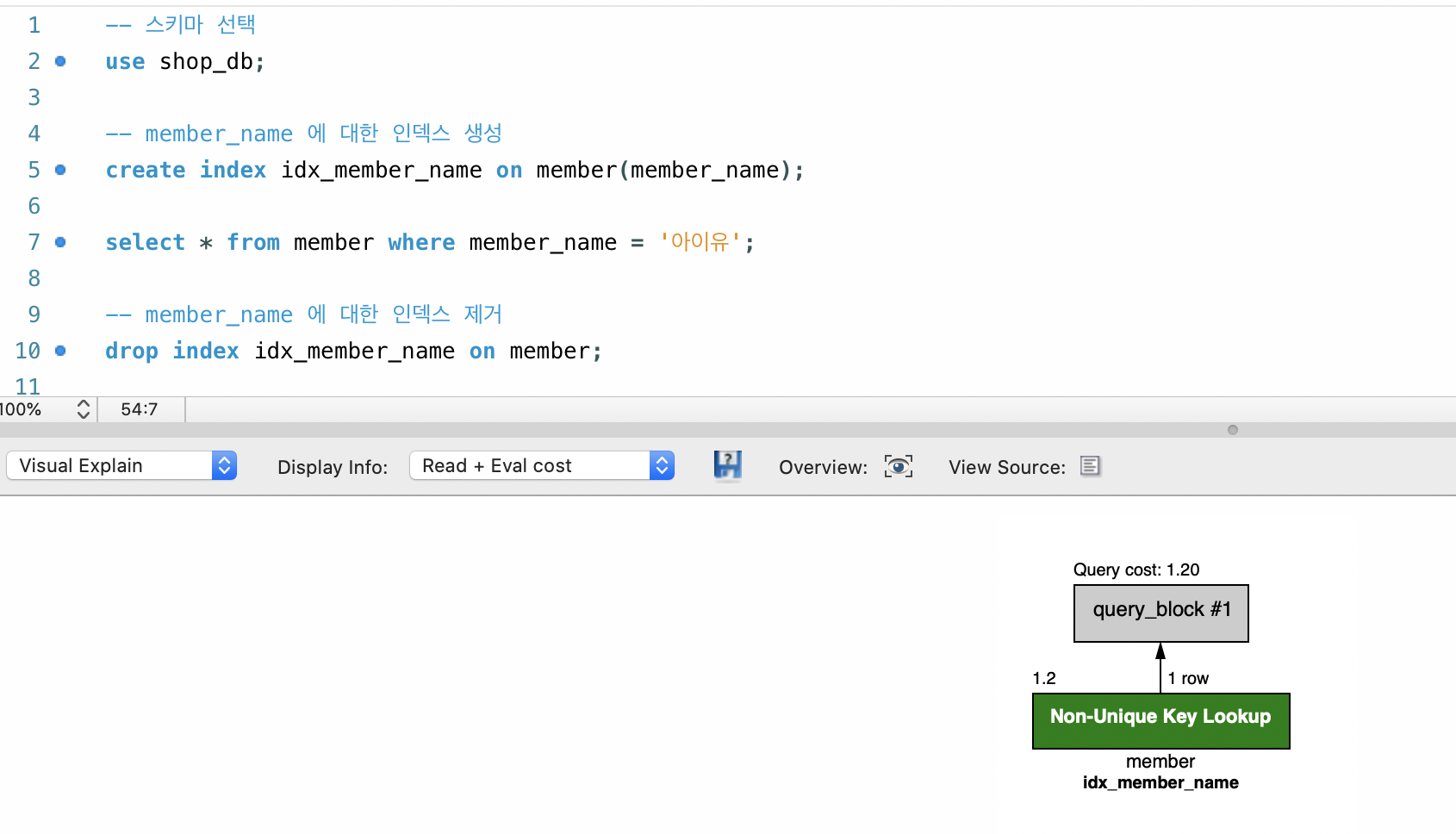The width and height of the screenshot is (1456, 834).
Task: Click the 'Overview:' label
Action: (x=823, y=467)
